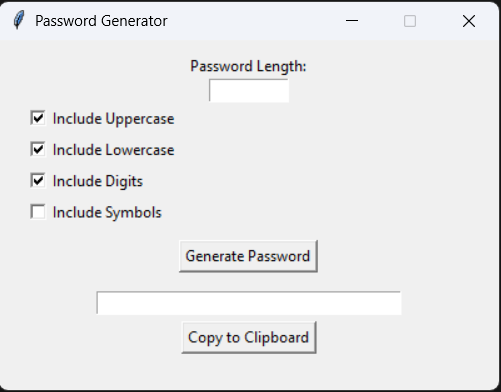
Task: Uncheck the Include Uppercase checkbox
Action: pyautogui.click(x=38, y=118)
